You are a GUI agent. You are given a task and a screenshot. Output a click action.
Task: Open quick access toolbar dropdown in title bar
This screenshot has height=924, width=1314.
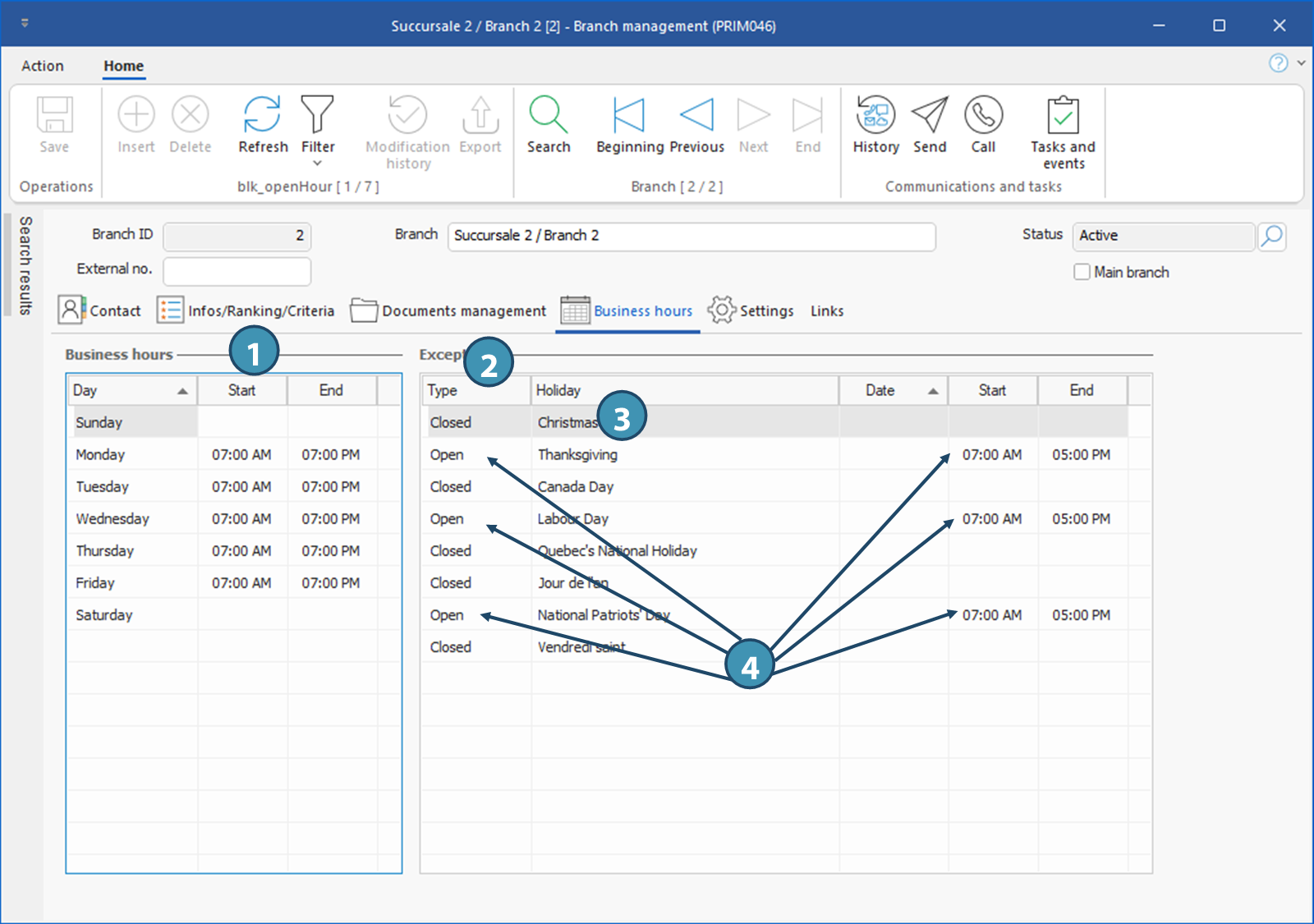click(x=25, y=23)
